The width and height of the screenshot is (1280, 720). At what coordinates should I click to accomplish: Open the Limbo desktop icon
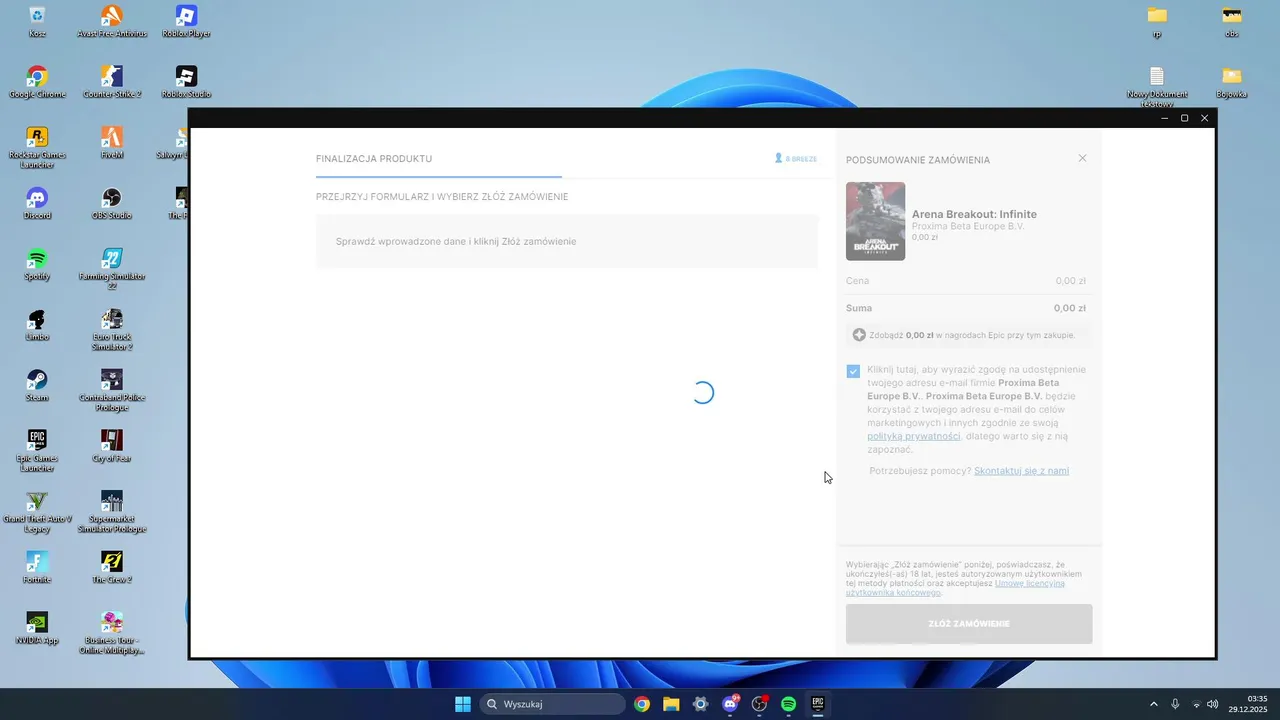(x=37, y=326)
